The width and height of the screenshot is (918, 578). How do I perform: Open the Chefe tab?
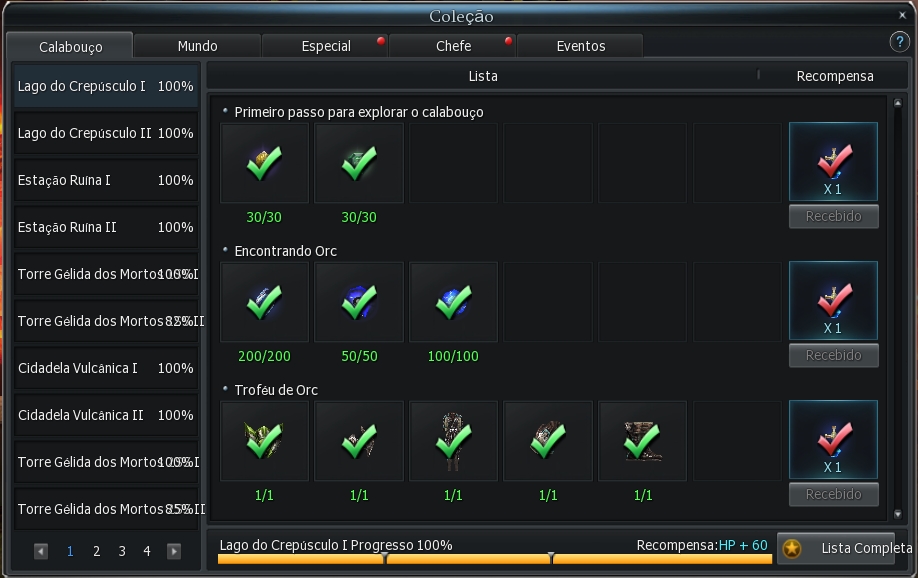[453, 46]
